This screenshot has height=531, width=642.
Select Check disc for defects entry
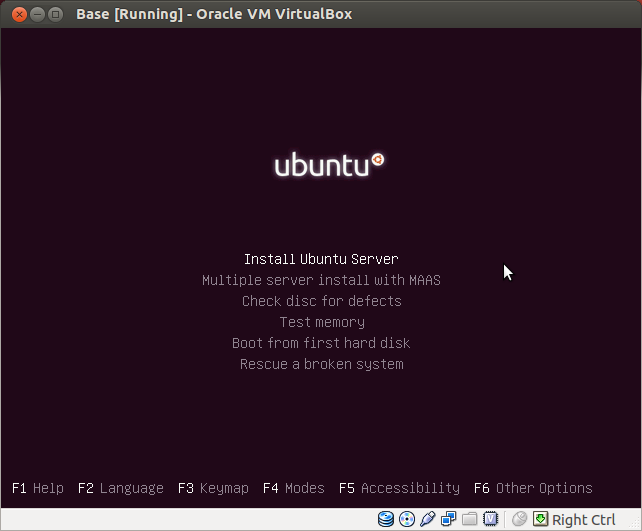[321, 301]
